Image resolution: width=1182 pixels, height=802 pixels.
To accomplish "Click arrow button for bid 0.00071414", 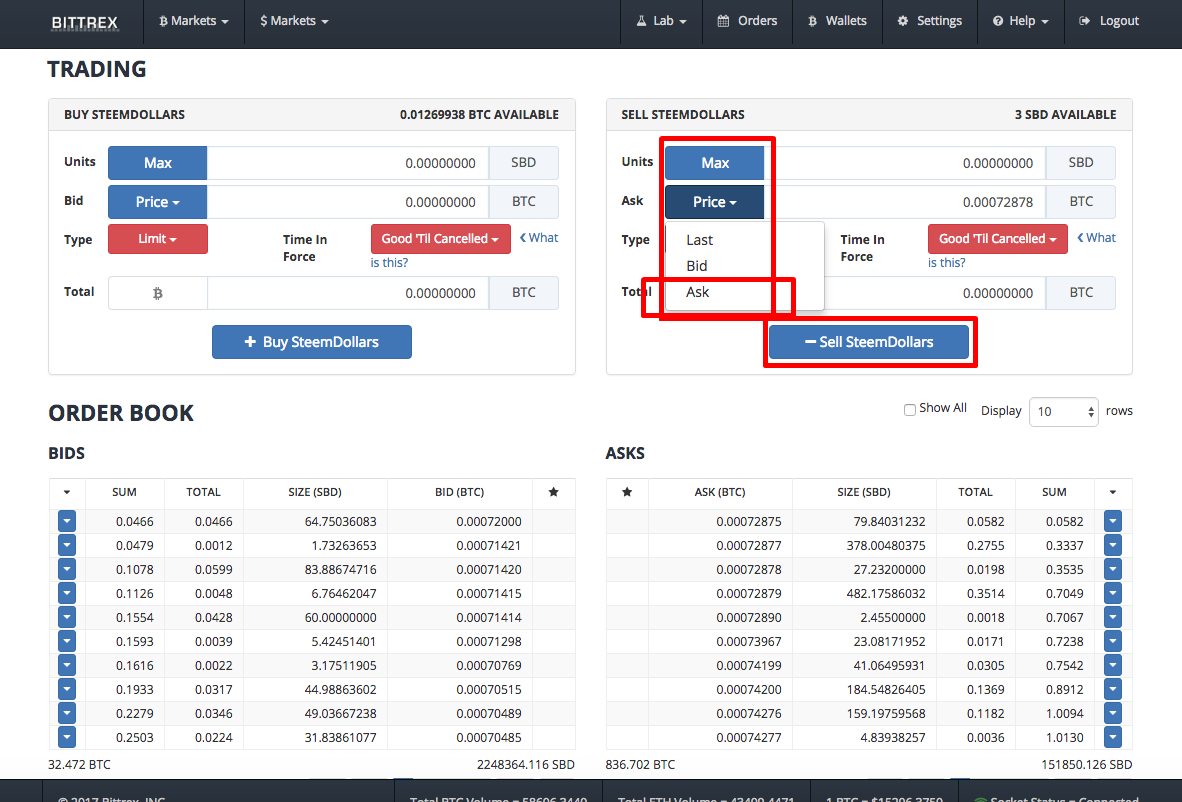I will tap(67, 617).
